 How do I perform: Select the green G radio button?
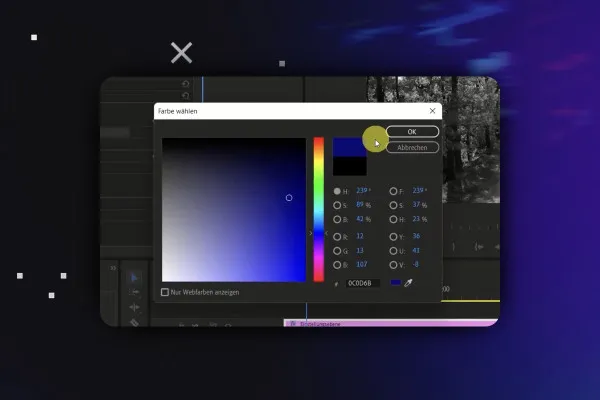coord(337,251)
